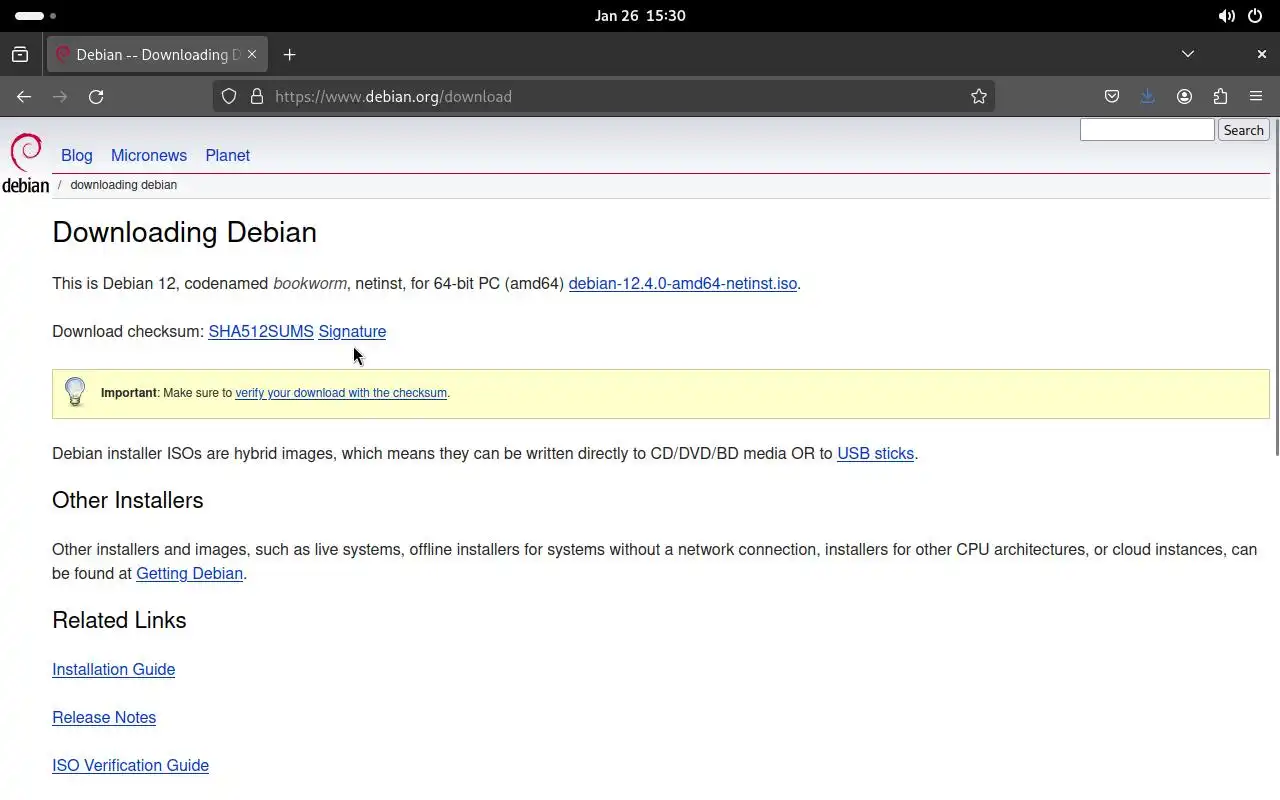The width and height of the screenshot is (1280, 800).
Task: Bookmark this page with star icon
Action: tap(979, 97)
